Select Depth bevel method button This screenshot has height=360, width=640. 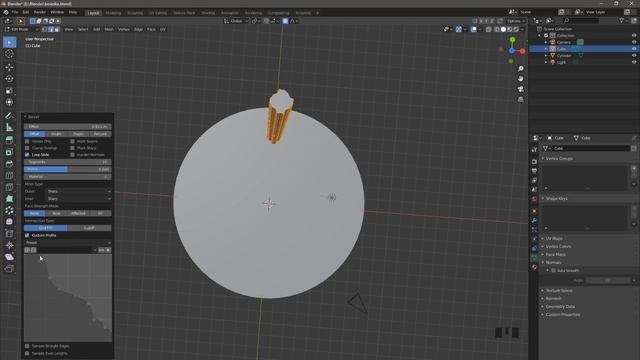(x=78, y=134)
